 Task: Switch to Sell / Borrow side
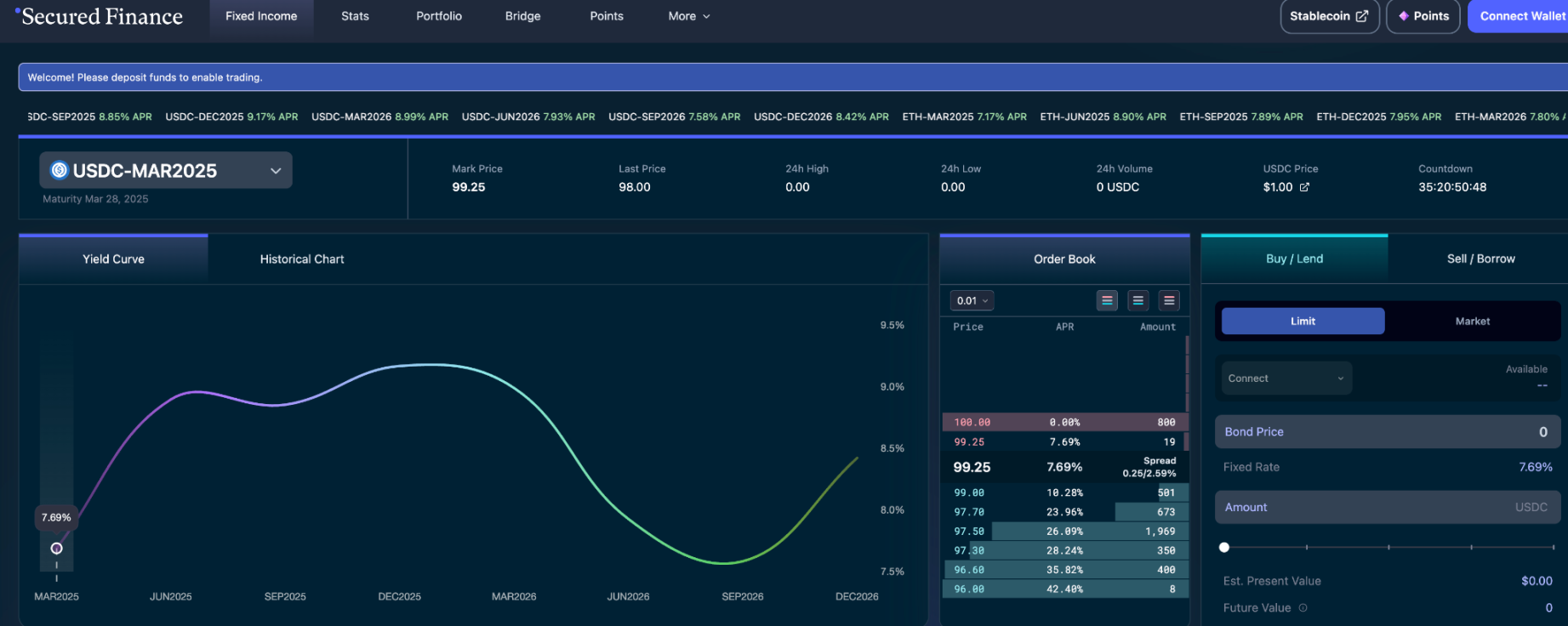point(1480,259)
